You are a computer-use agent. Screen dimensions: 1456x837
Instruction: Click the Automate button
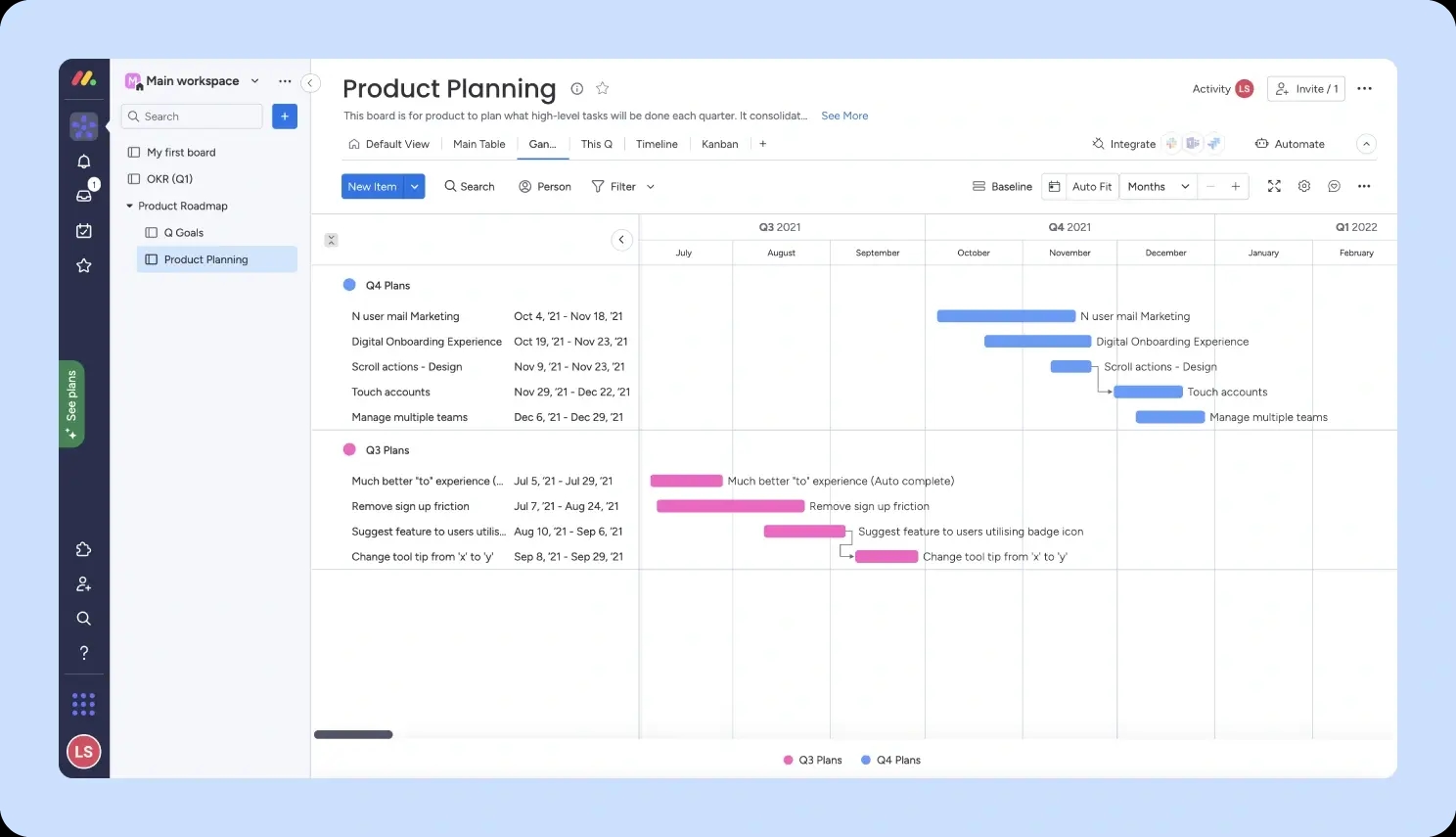tap(1290, 144)
